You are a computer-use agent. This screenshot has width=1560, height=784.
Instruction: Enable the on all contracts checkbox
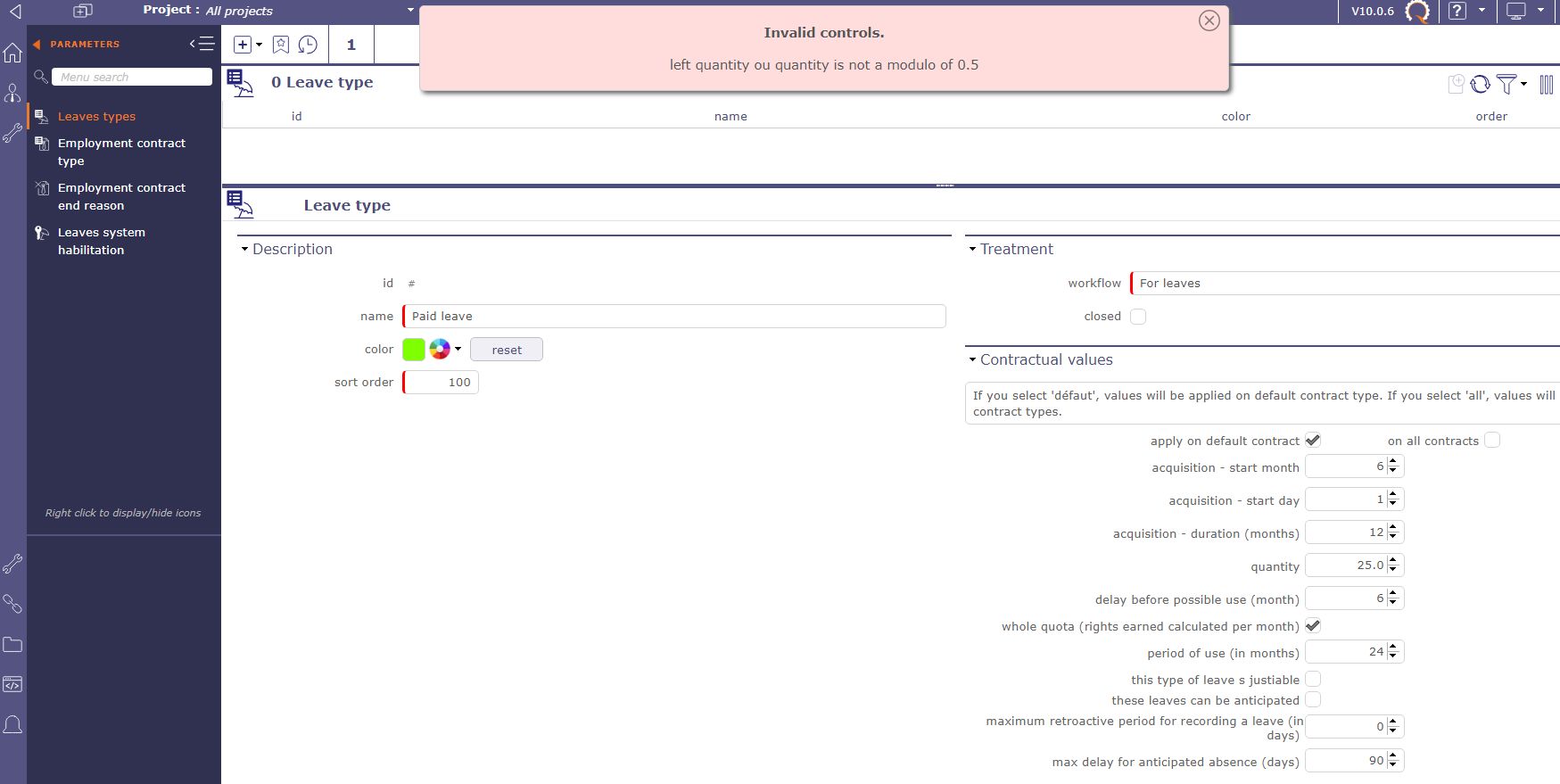(x=1492, y=440)
